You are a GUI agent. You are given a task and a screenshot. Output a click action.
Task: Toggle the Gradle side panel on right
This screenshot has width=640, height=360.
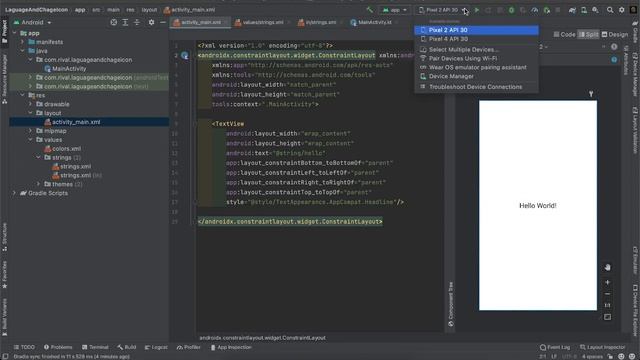635,32
